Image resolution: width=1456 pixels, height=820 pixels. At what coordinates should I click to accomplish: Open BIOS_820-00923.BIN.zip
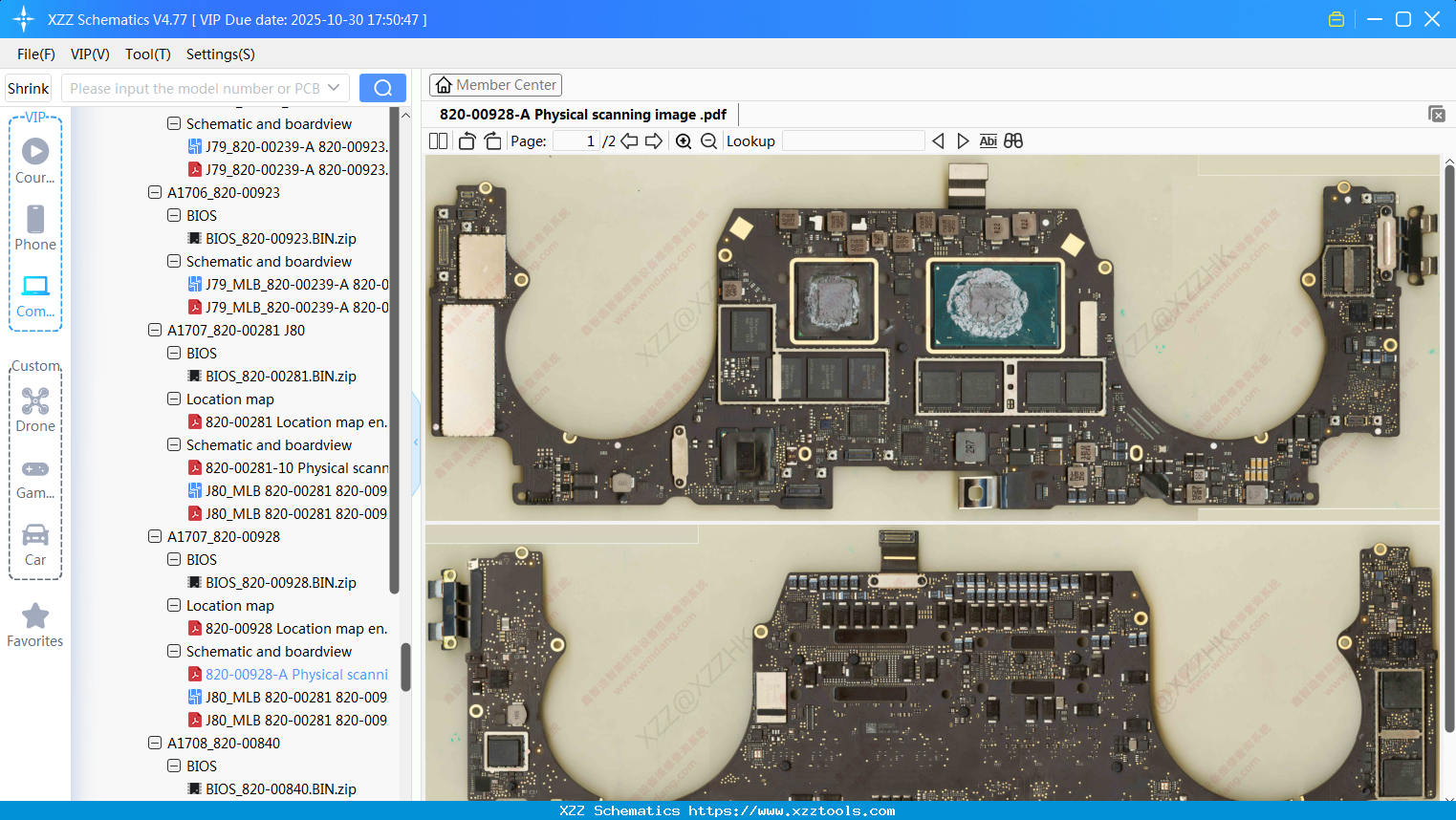coord(281,239)
